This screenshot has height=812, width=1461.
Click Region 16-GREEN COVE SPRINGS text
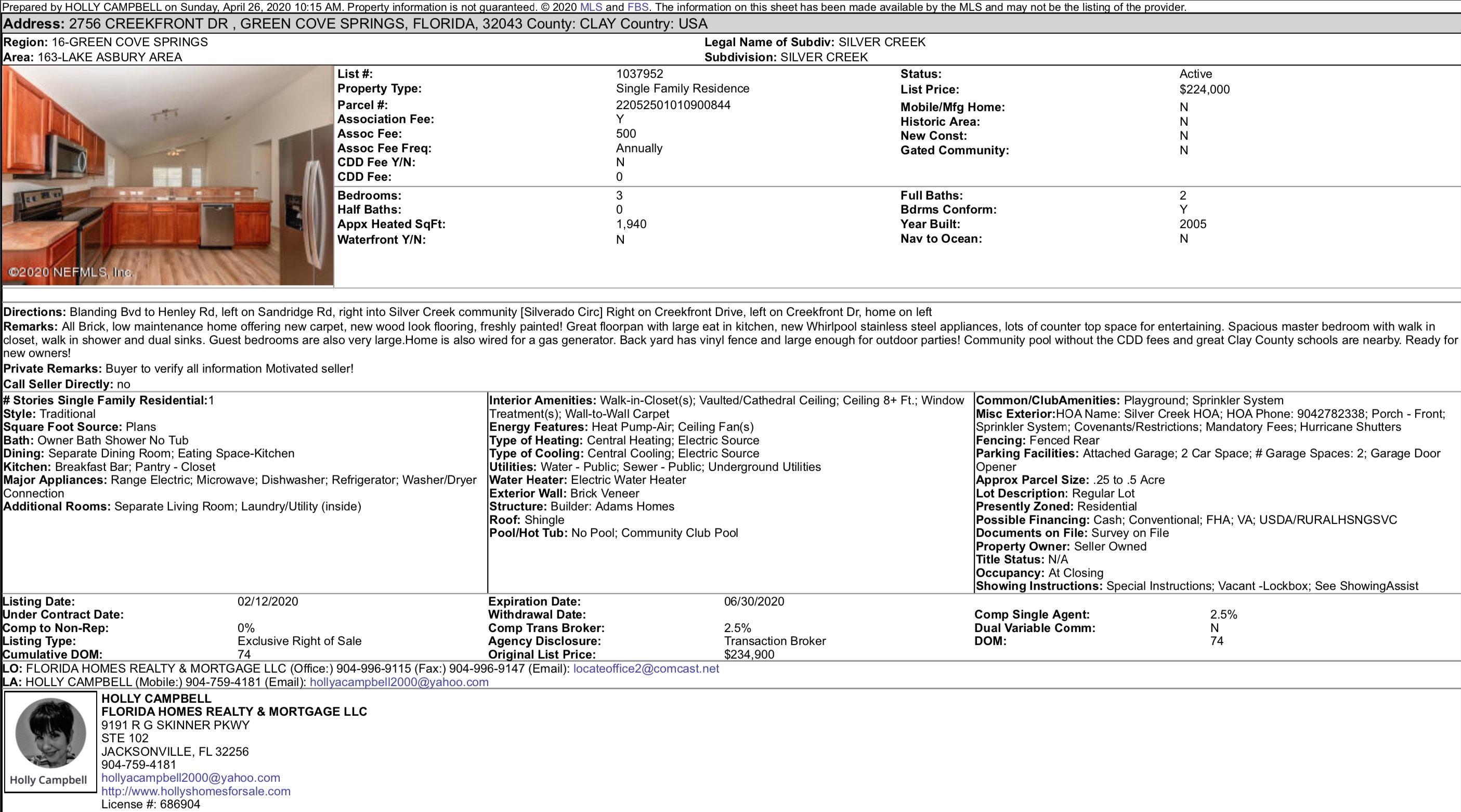click(106, 43)
